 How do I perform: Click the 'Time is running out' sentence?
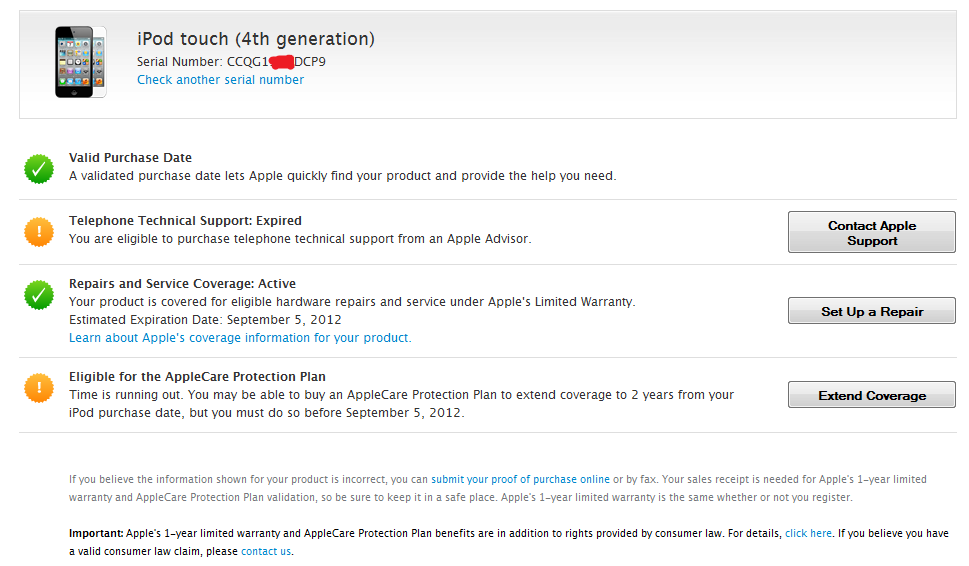(x=401, y=403)
